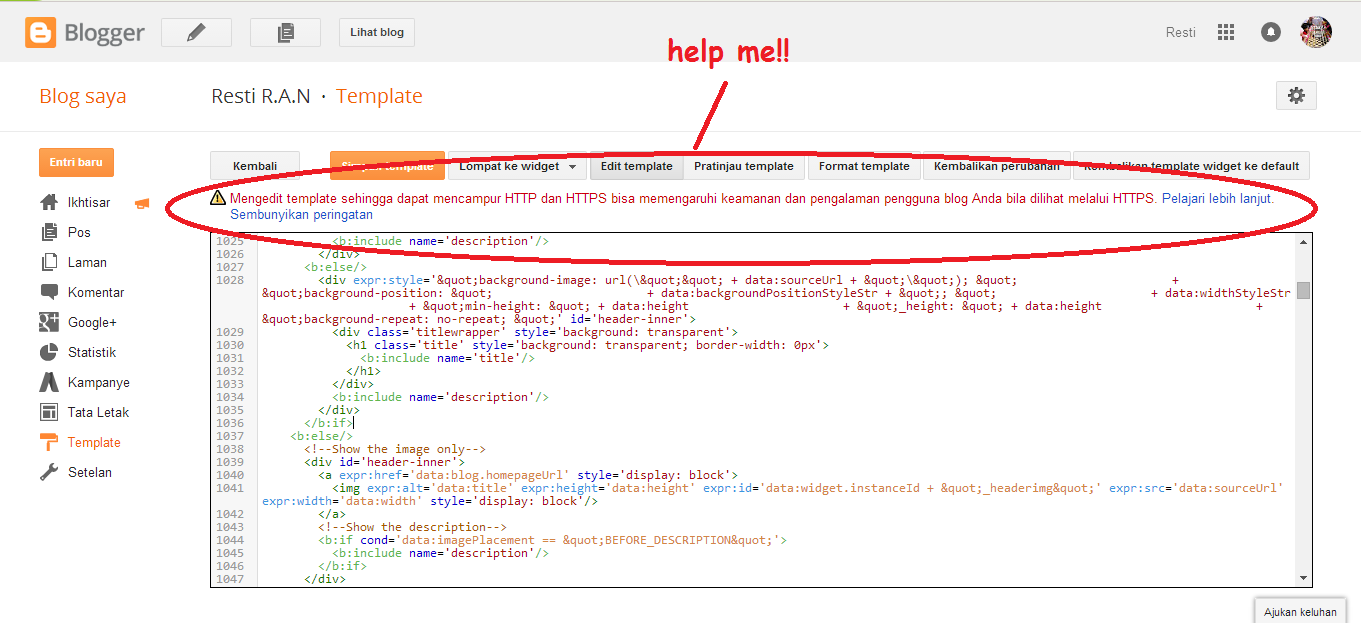Open Template section in sidebar
This screenshot has width=1361, height=623.
94,442
